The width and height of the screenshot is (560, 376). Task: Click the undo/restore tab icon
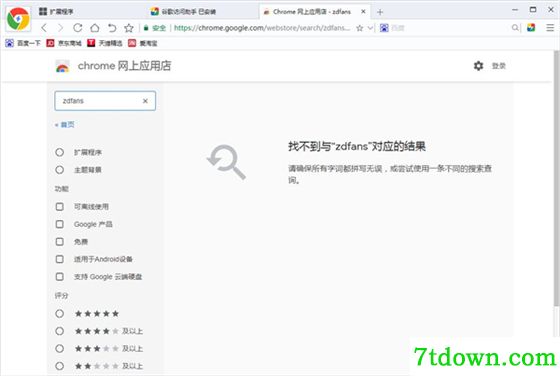coord(112,28)
